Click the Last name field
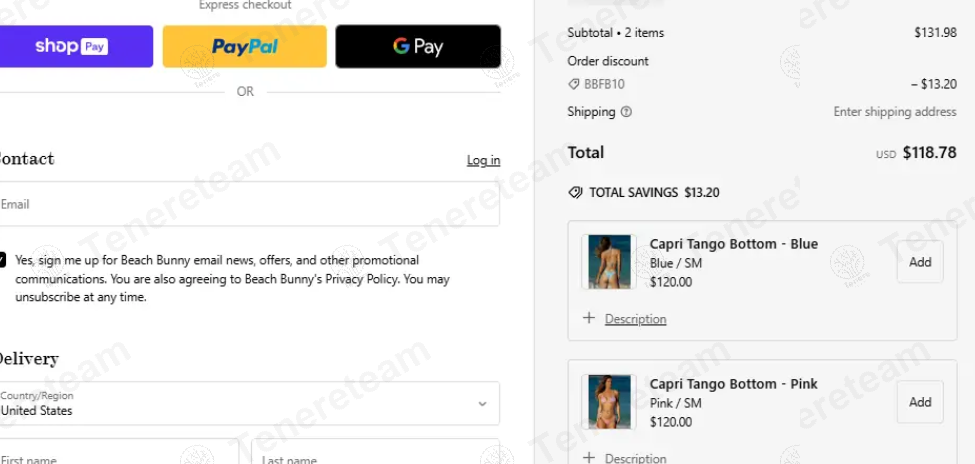The image size is (975, 464). pyautogui.click(x=376, y=452)
